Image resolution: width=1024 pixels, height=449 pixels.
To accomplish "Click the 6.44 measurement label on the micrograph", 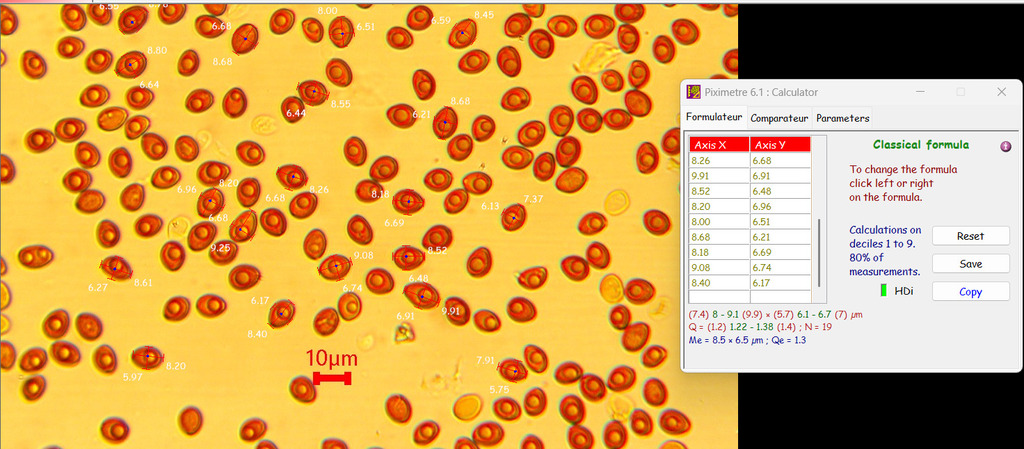I will [296, 113].
